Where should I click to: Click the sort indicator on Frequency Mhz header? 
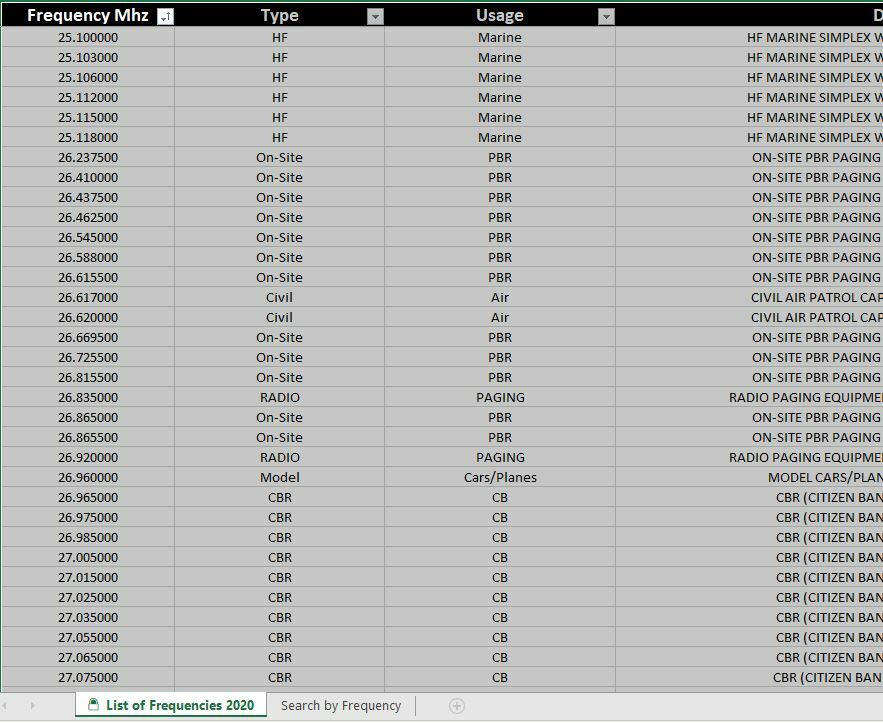pyautogui.click(x=166, y=16)
